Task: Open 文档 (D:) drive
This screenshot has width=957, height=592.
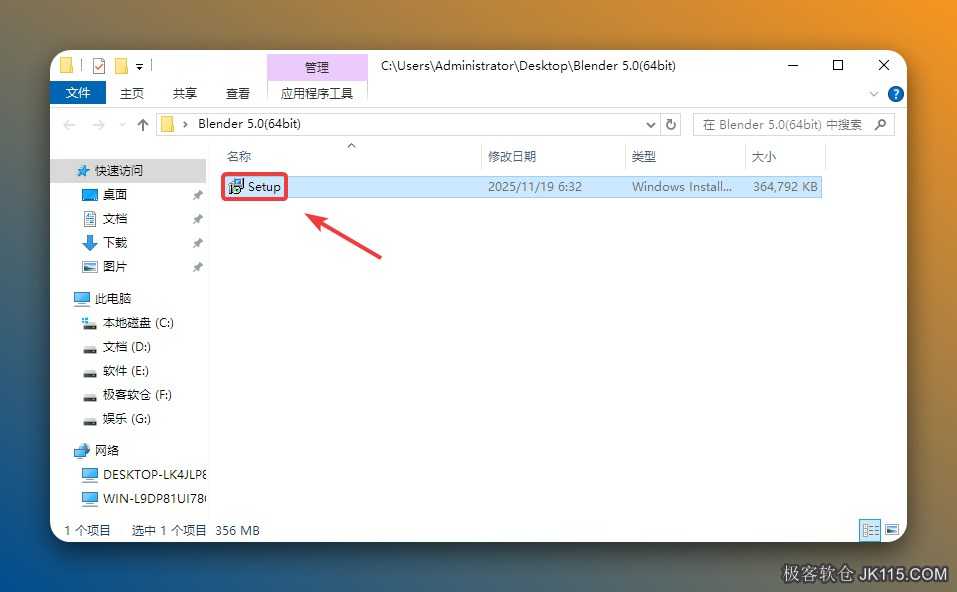Action: 126,347
